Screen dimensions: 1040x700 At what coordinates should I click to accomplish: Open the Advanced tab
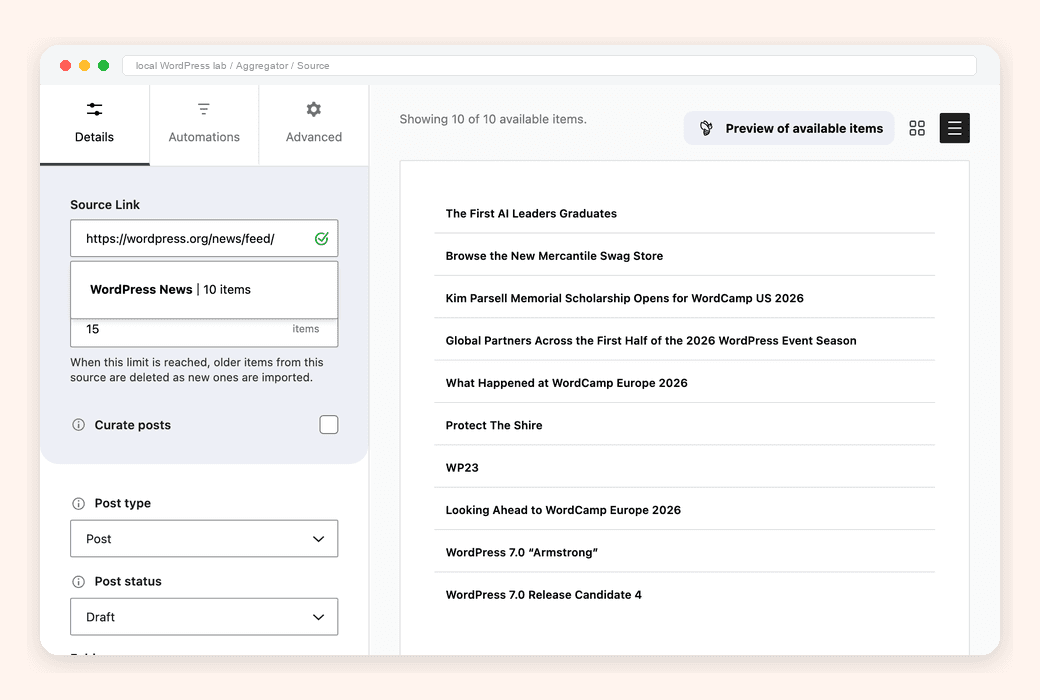314,125
